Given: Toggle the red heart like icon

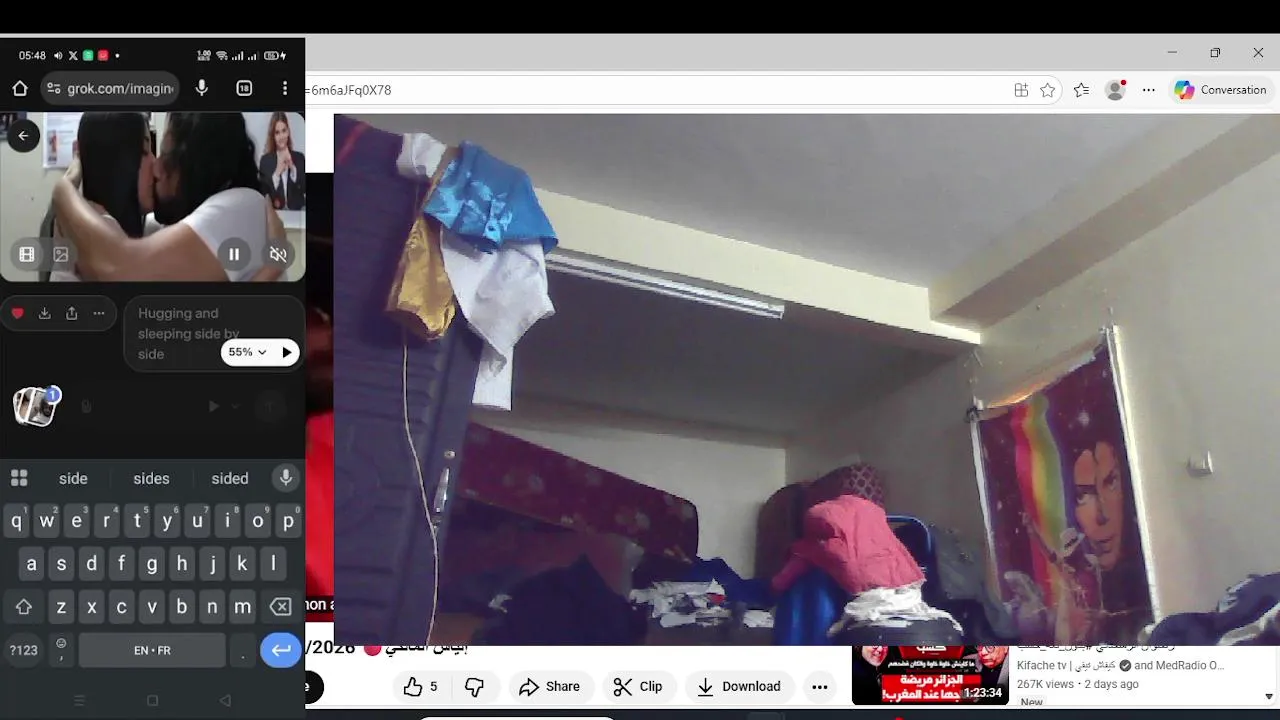Looking at the screenshot, I should pyautogui.click(x=17, y=313).
